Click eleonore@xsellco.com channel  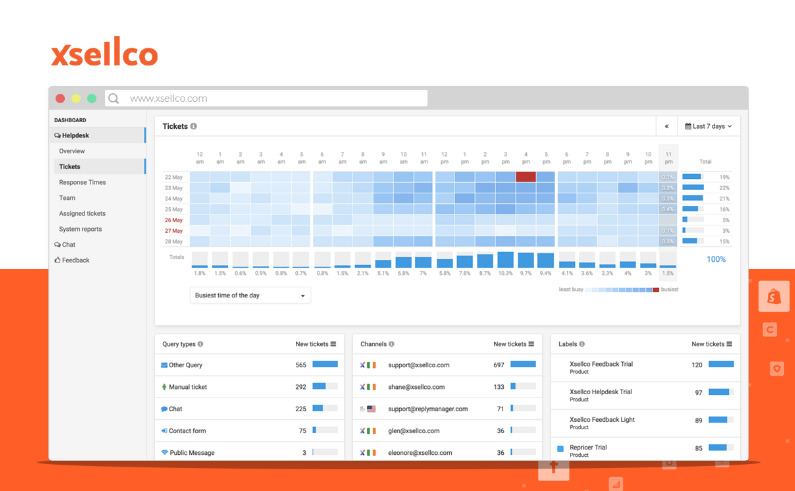pos(420,452)
